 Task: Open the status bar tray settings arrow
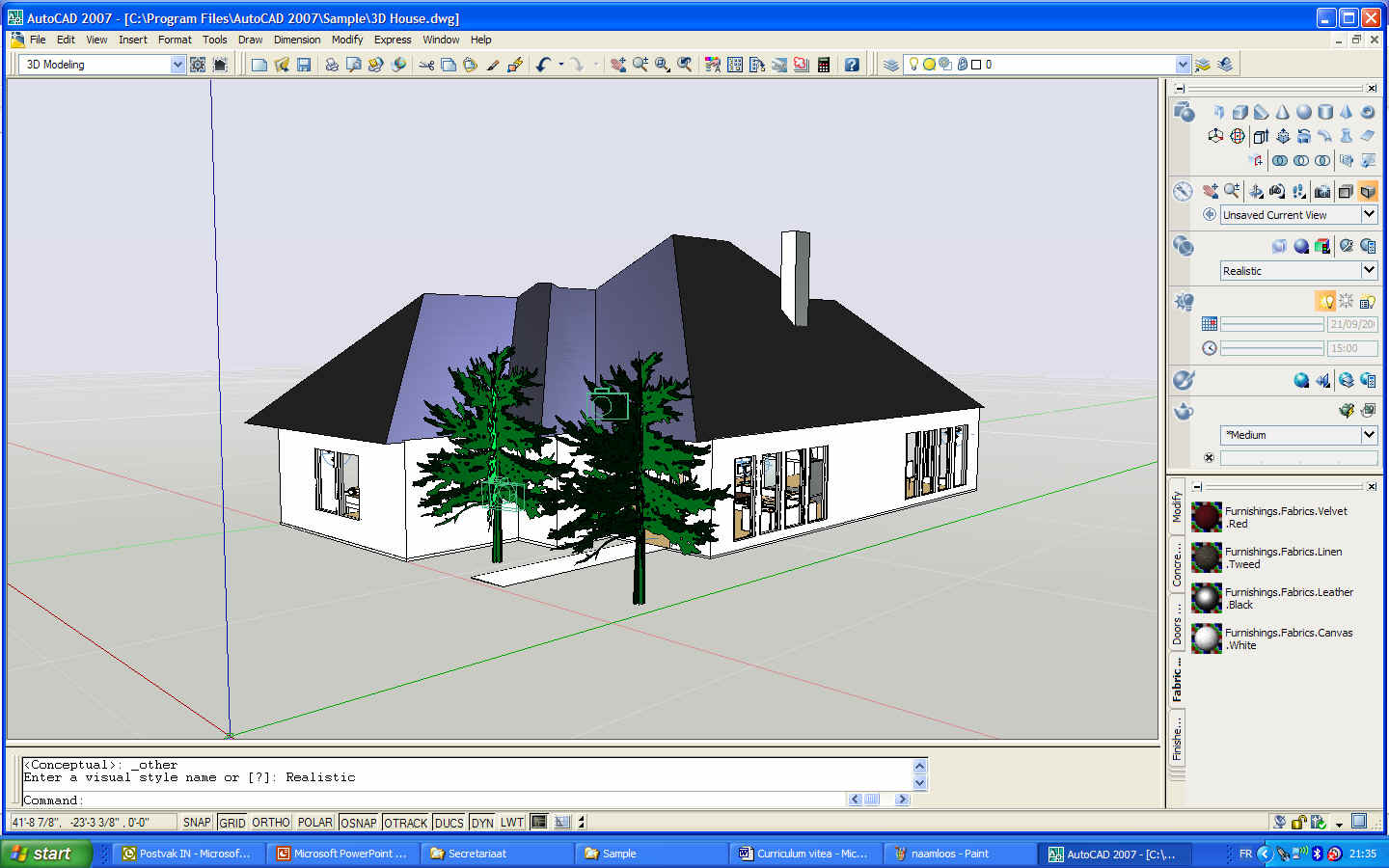point(1339,825)
